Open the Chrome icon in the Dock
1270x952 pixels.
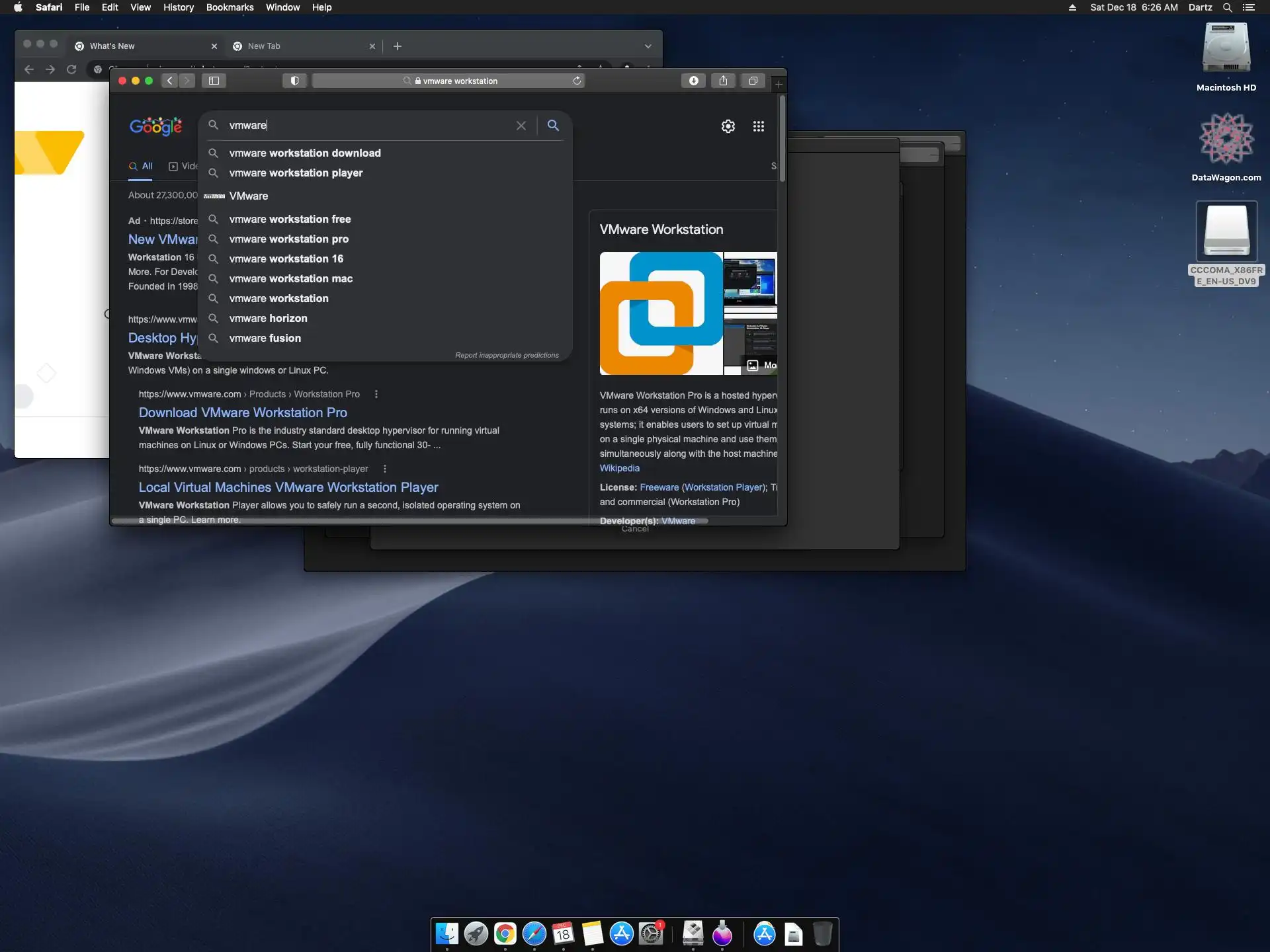tap(505, 933)
